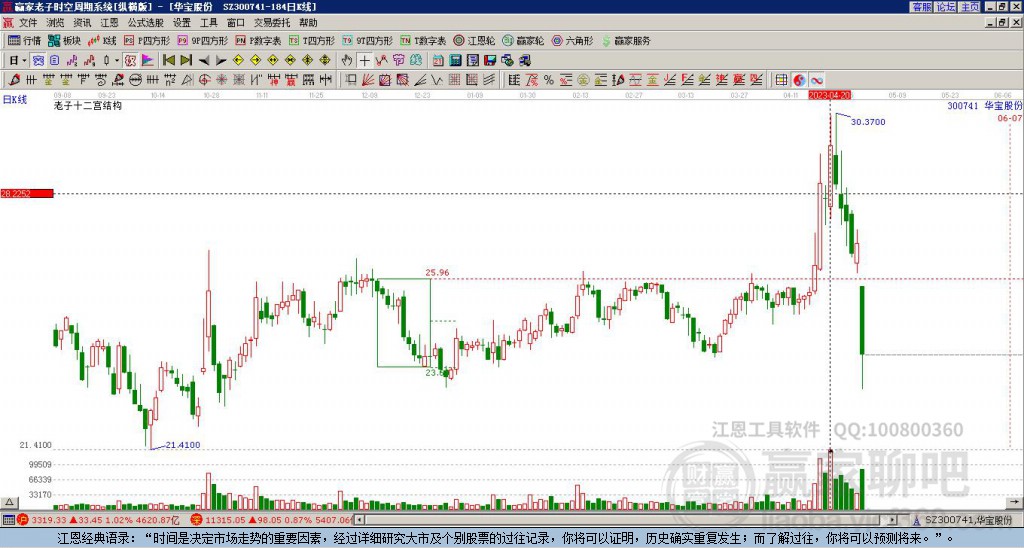Click the 300741 华宝股份 chart title

[985, 105]
